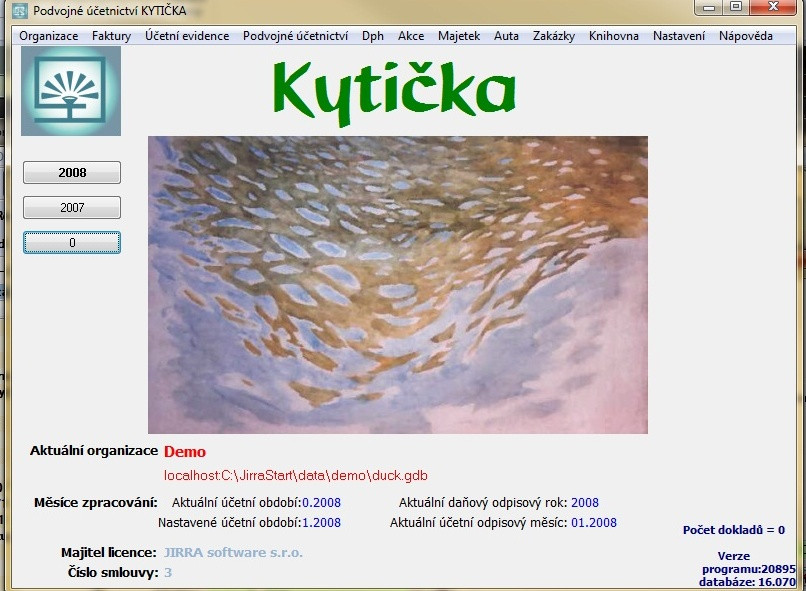Viewport: 806px width, 591px height.
Task: Close the Kytička window
Action: (773, 7)
